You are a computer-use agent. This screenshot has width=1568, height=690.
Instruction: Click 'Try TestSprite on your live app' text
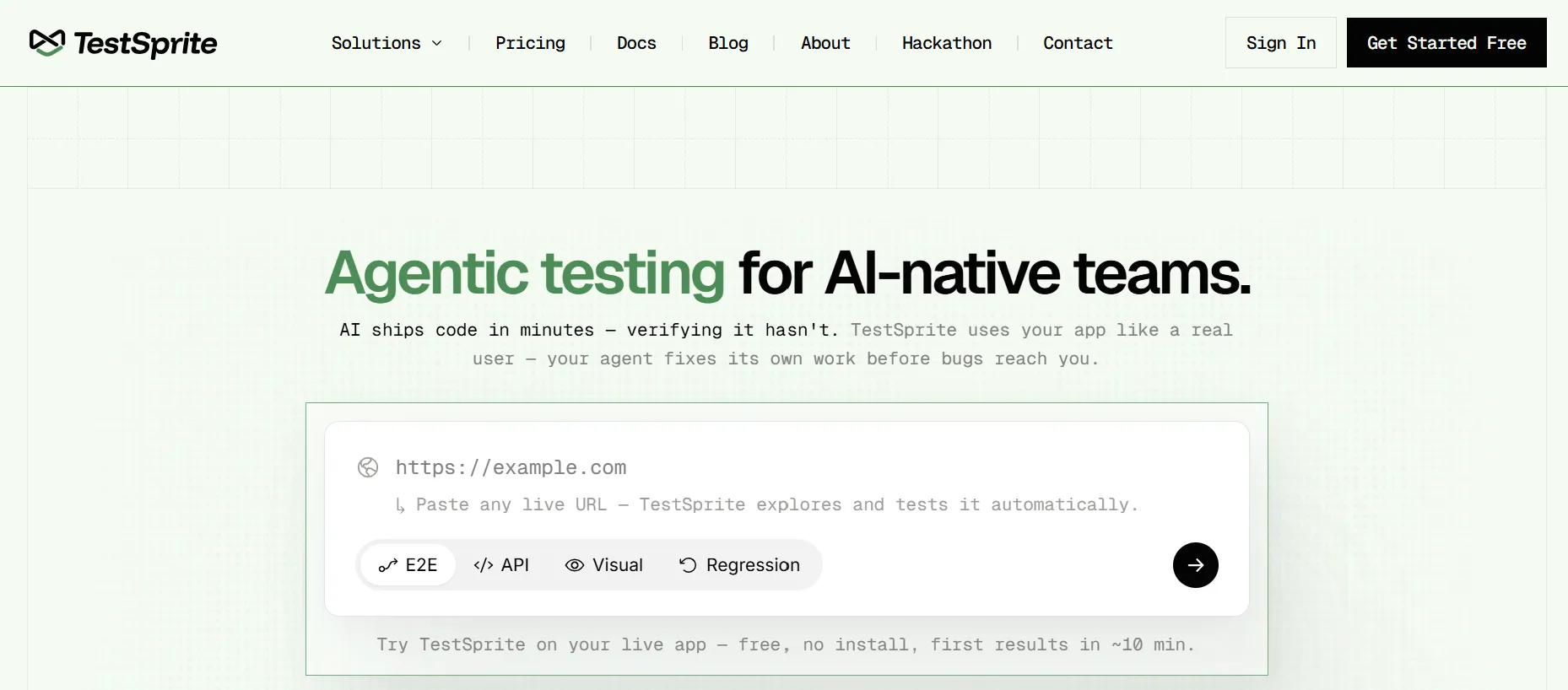pyautogui.click(x=542, y=644)
